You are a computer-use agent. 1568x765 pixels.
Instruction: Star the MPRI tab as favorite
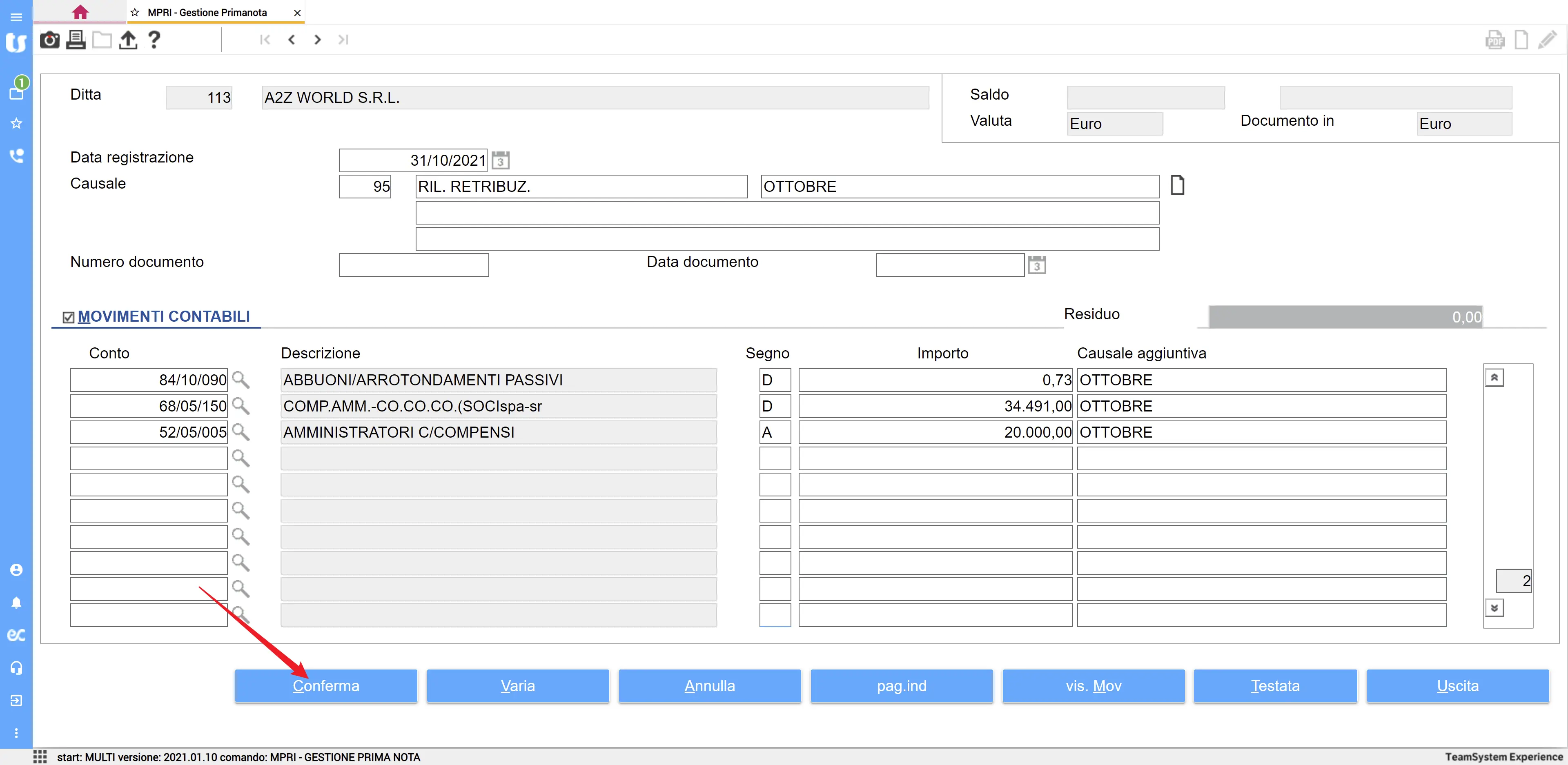coord(135,13)
